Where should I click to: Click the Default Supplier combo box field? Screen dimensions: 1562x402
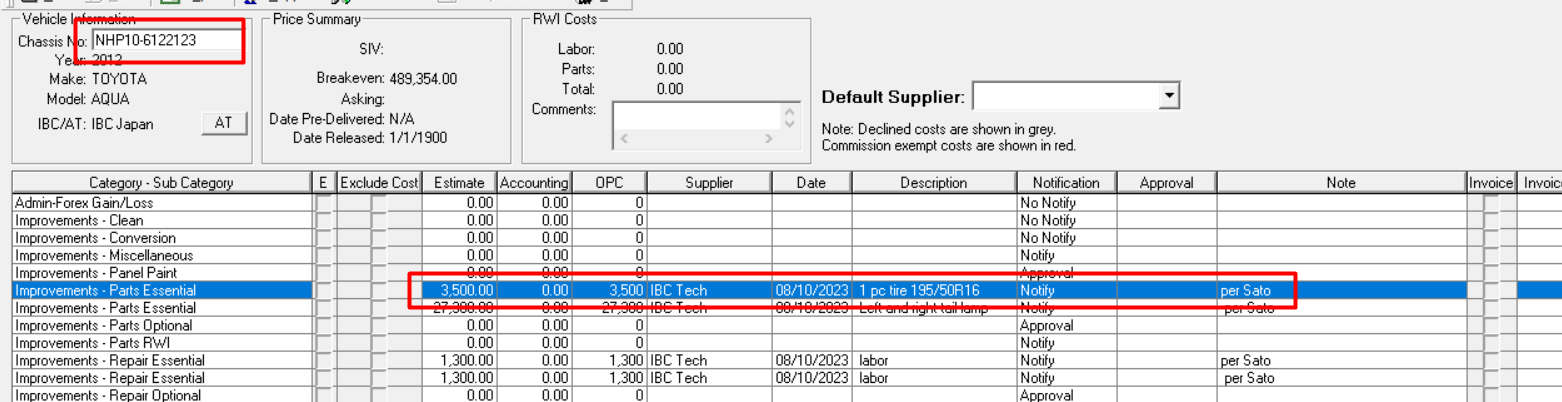1065,96
